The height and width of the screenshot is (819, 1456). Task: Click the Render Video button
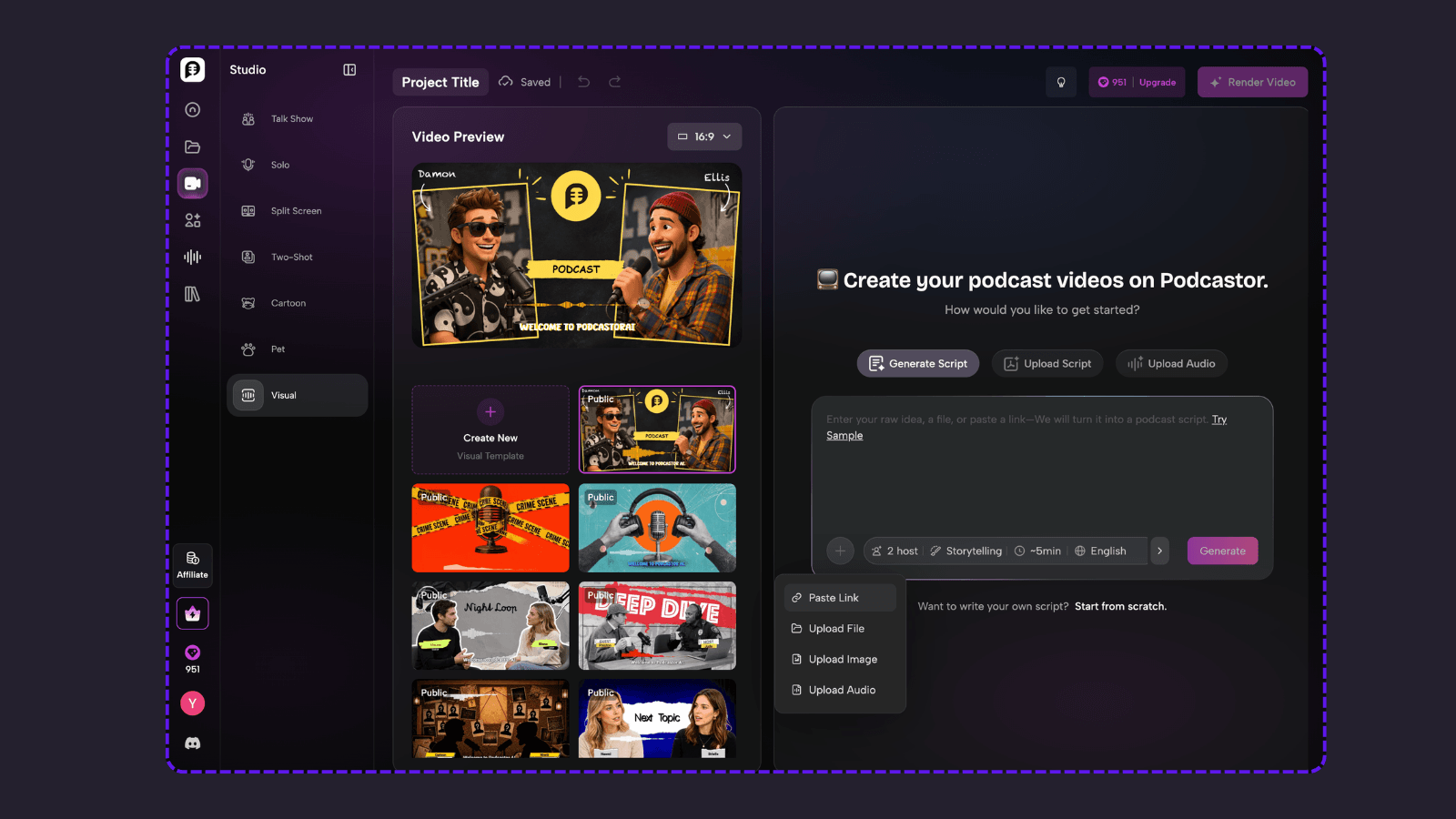(x=1252, y=82)
